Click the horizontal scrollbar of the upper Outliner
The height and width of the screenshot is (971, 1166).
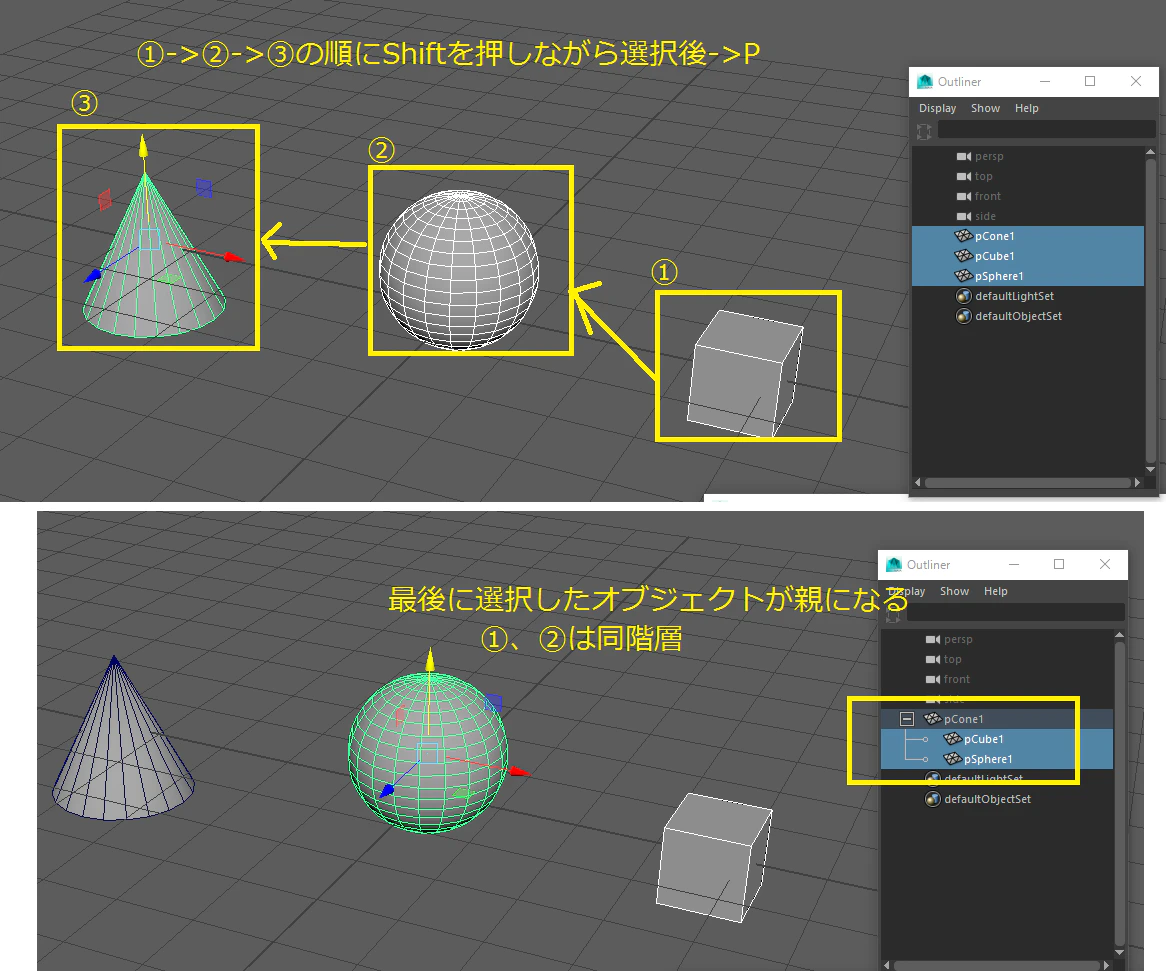pos(1028,483)
